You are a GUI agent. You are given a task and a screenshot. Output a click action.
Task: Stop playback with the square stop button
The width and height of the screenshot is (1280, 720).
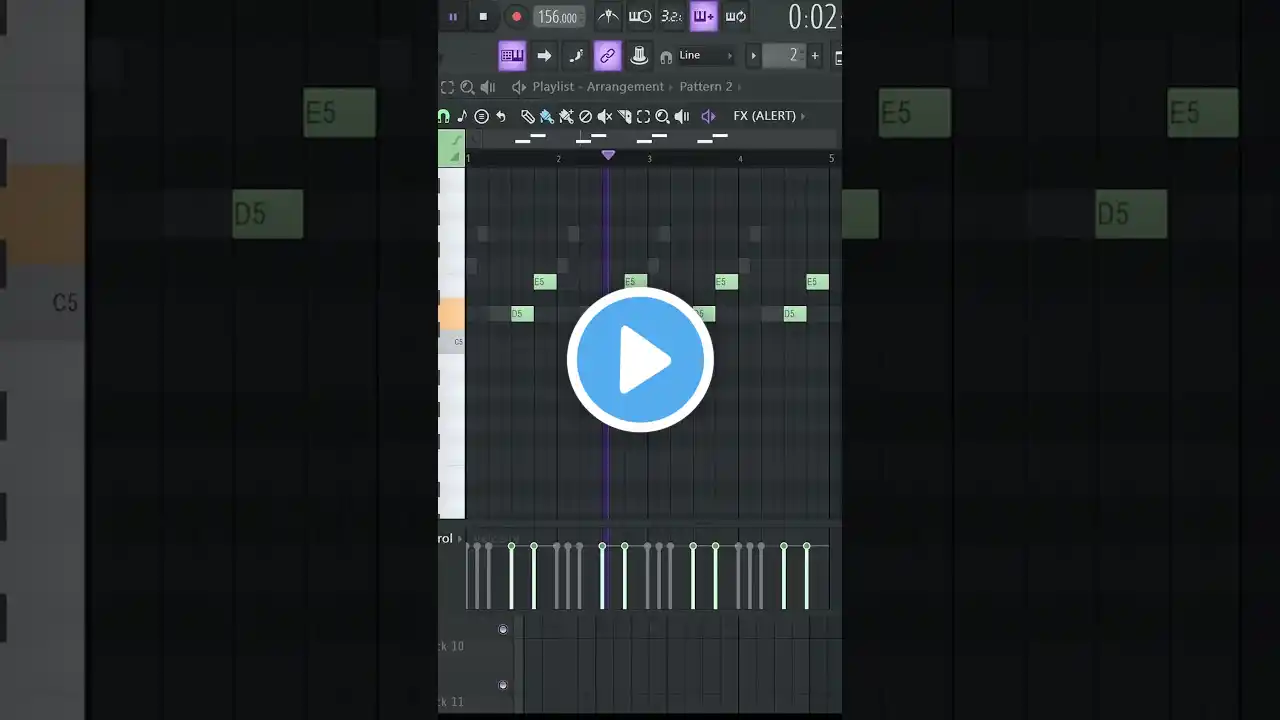point(483,16)
